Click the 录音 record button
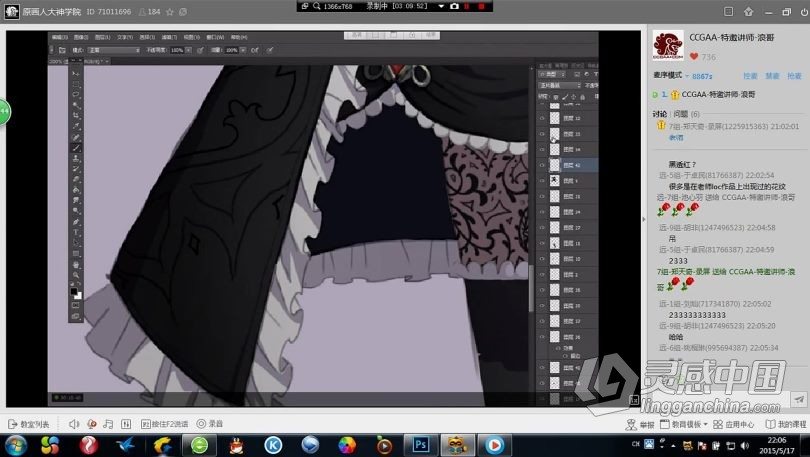The image size is (810, 457). [210, 424]
